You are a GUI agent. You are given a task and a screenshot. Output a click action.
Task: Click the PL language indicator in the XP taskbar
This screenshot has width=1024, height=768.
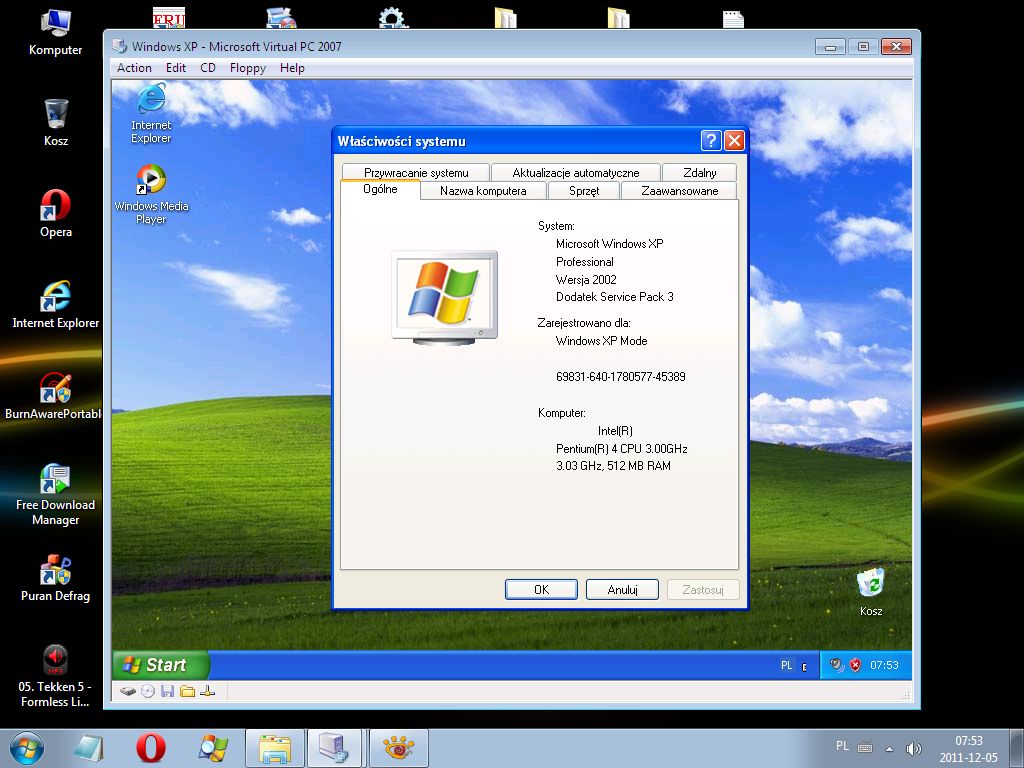786,665
